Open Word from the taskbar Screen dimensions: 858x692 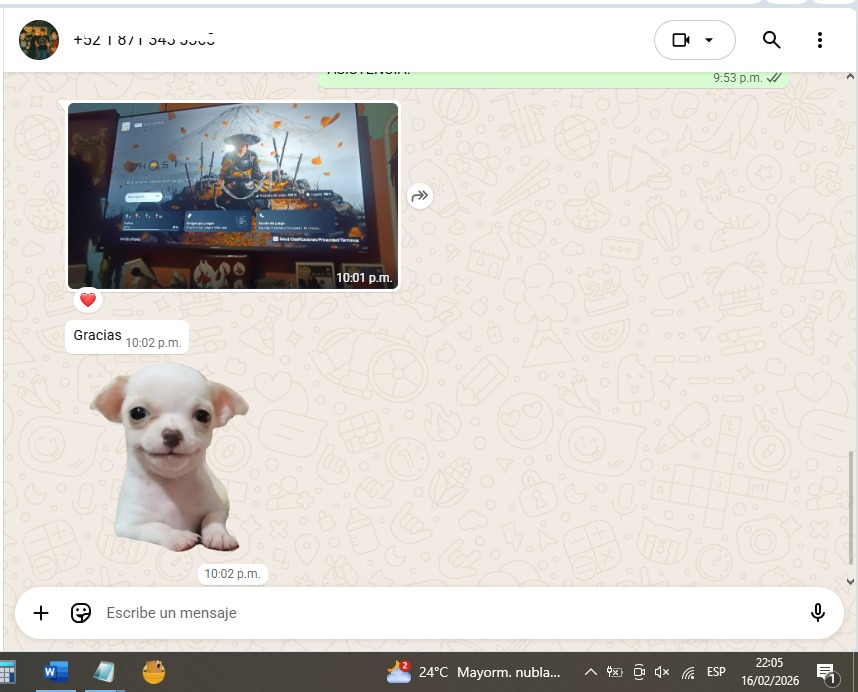[x=56, y=672]
